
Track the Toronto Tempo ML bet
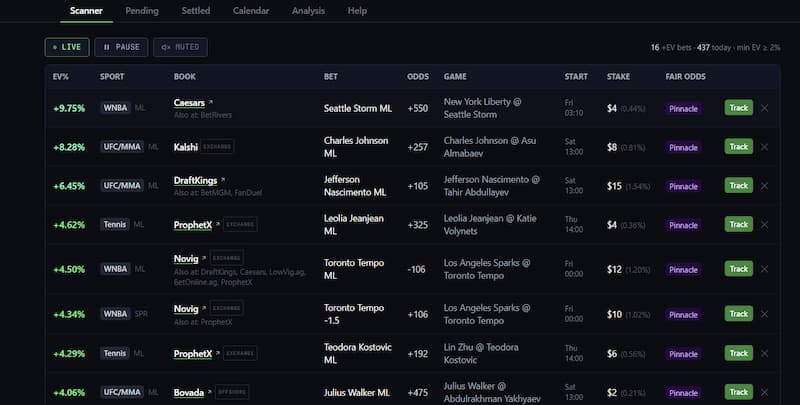pyautogui.click(x=739, y=268)
